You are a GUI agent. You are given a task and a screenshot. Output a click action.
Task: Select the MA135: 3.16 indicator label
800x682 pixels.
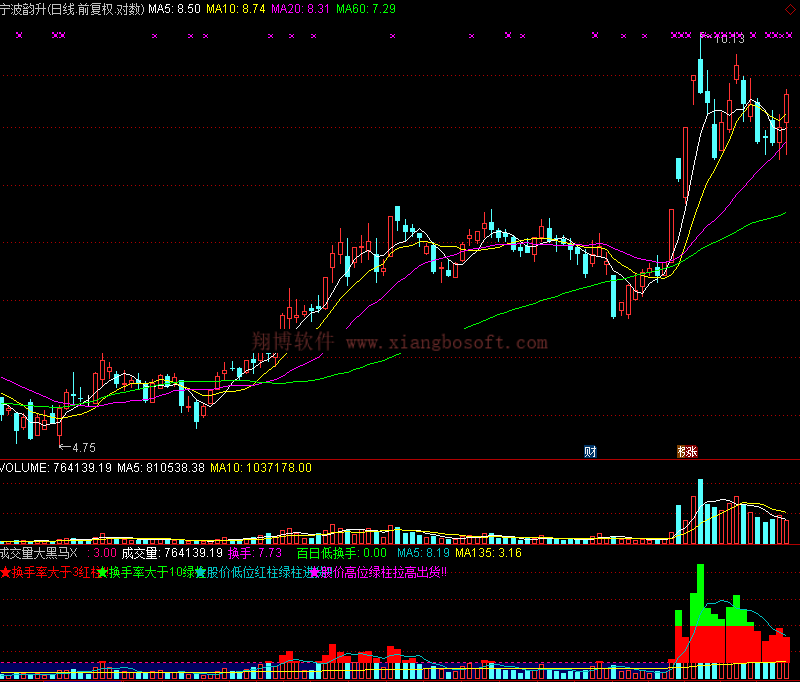[488, 552]
